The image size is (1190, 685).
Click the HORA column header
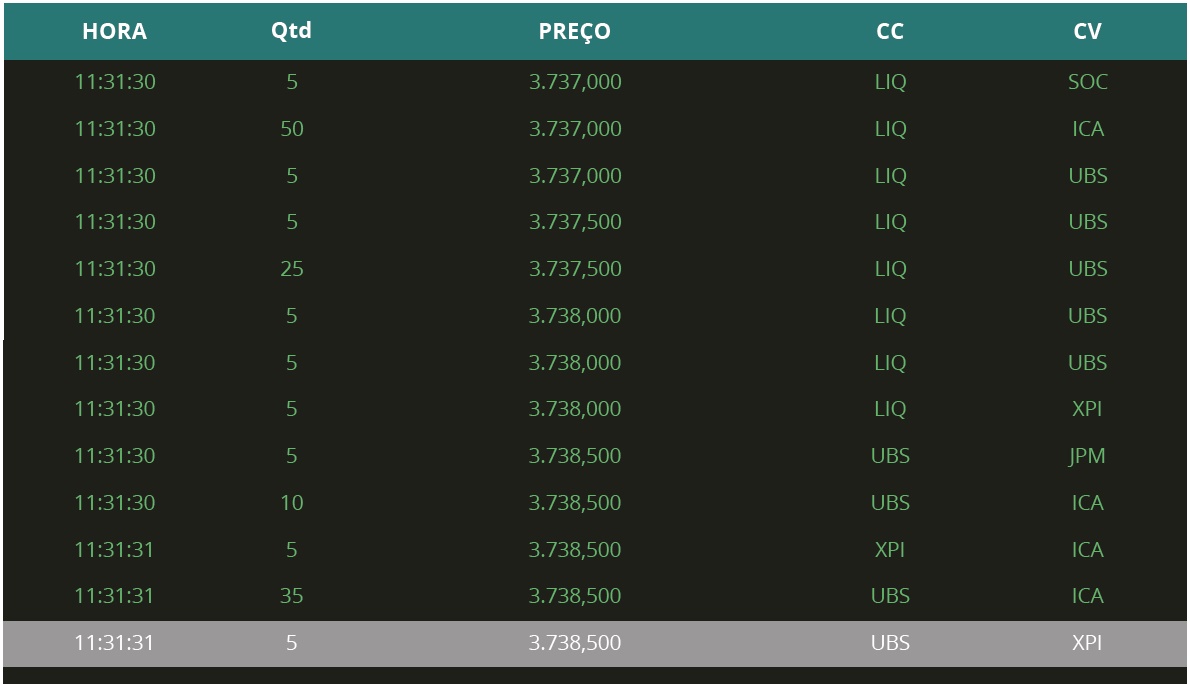coord(115,31)
